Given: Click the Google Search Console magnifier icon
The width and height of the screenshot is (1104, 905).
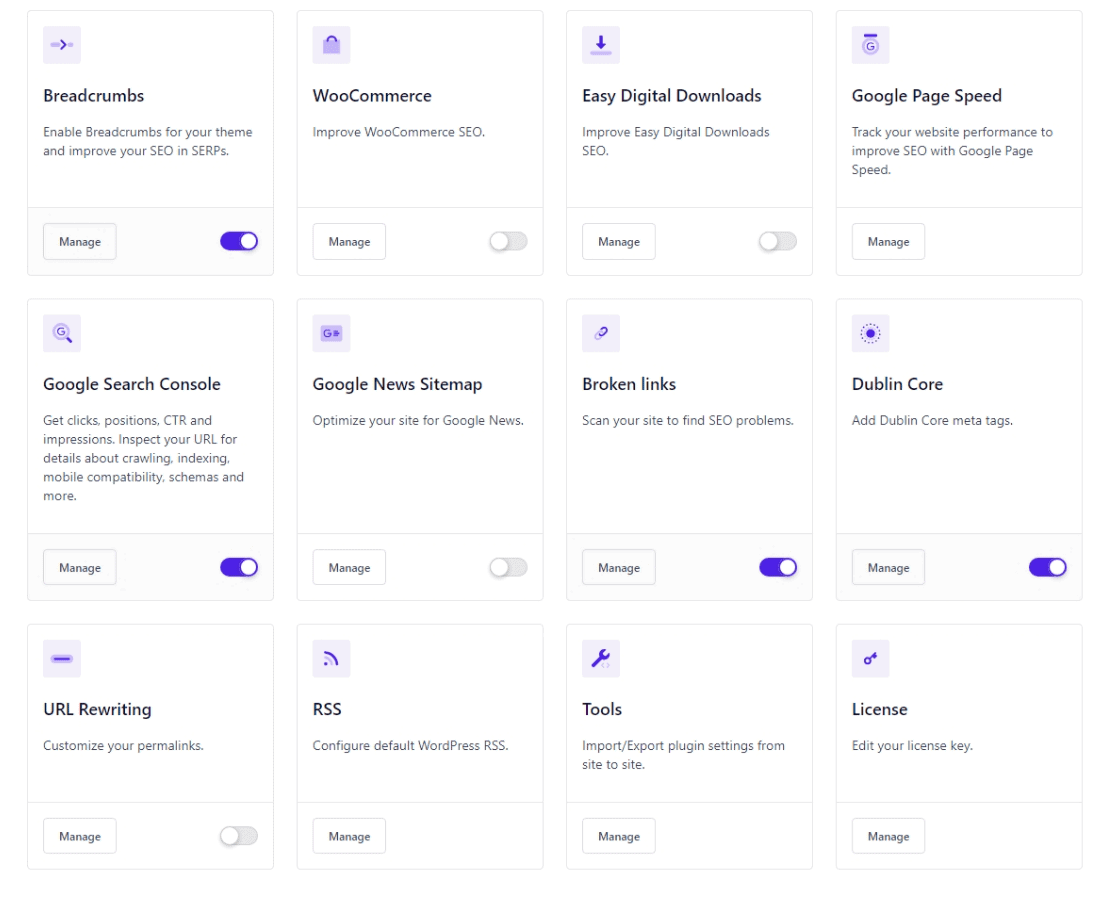Looking at the screenshot, I should tap(62, 333).
